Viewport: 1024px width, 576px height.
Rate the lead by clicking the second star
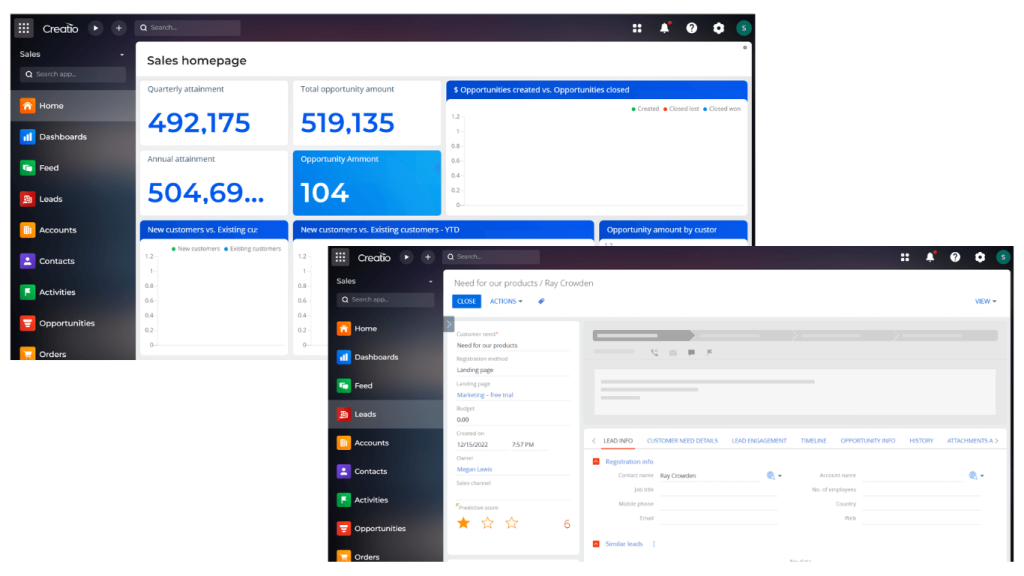click(x=487, y=522)
